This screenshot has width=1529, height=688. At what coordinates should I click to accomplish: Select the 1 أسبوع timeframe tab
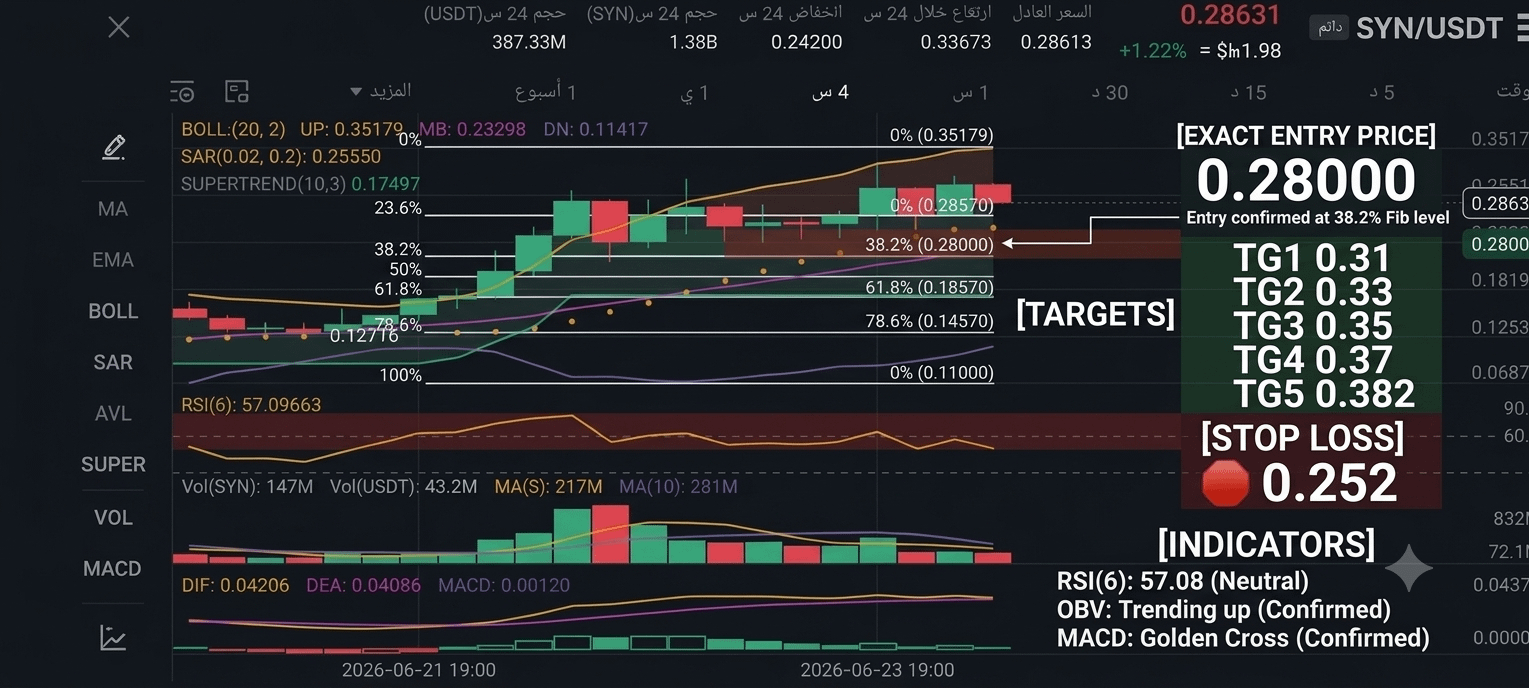(x=546, y=92)
